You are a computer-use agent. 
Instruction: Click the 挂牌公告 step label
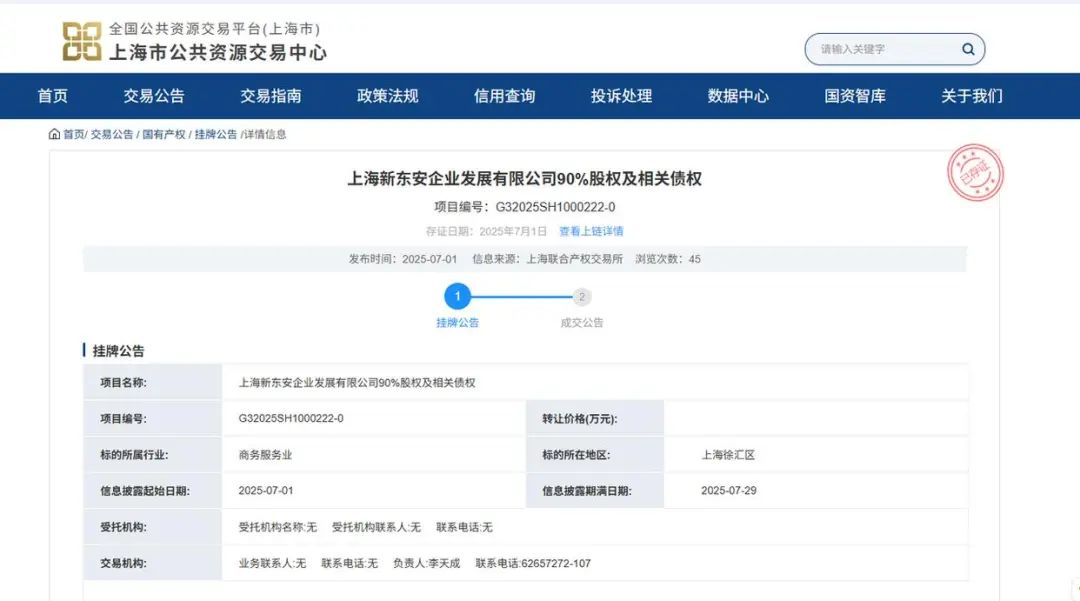(x=457, y=323)
